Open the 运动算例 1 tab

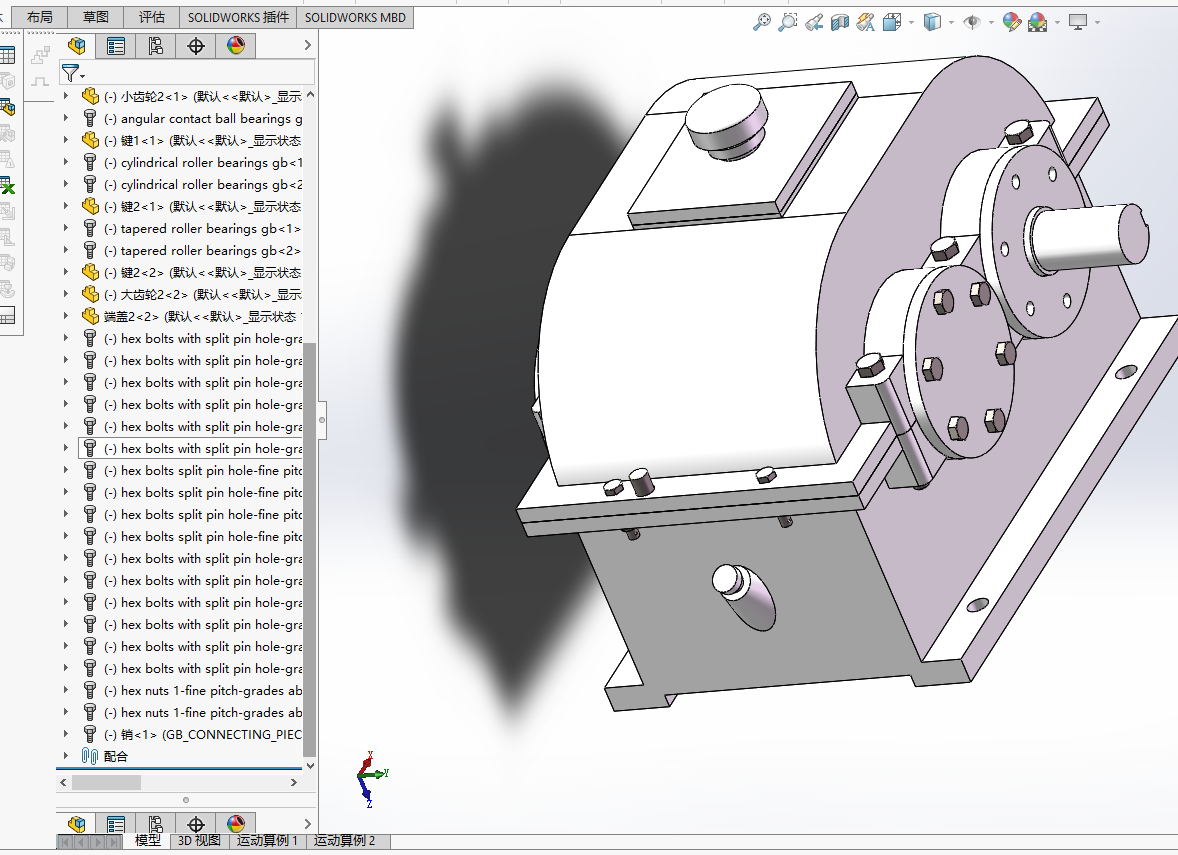point(267,841)
